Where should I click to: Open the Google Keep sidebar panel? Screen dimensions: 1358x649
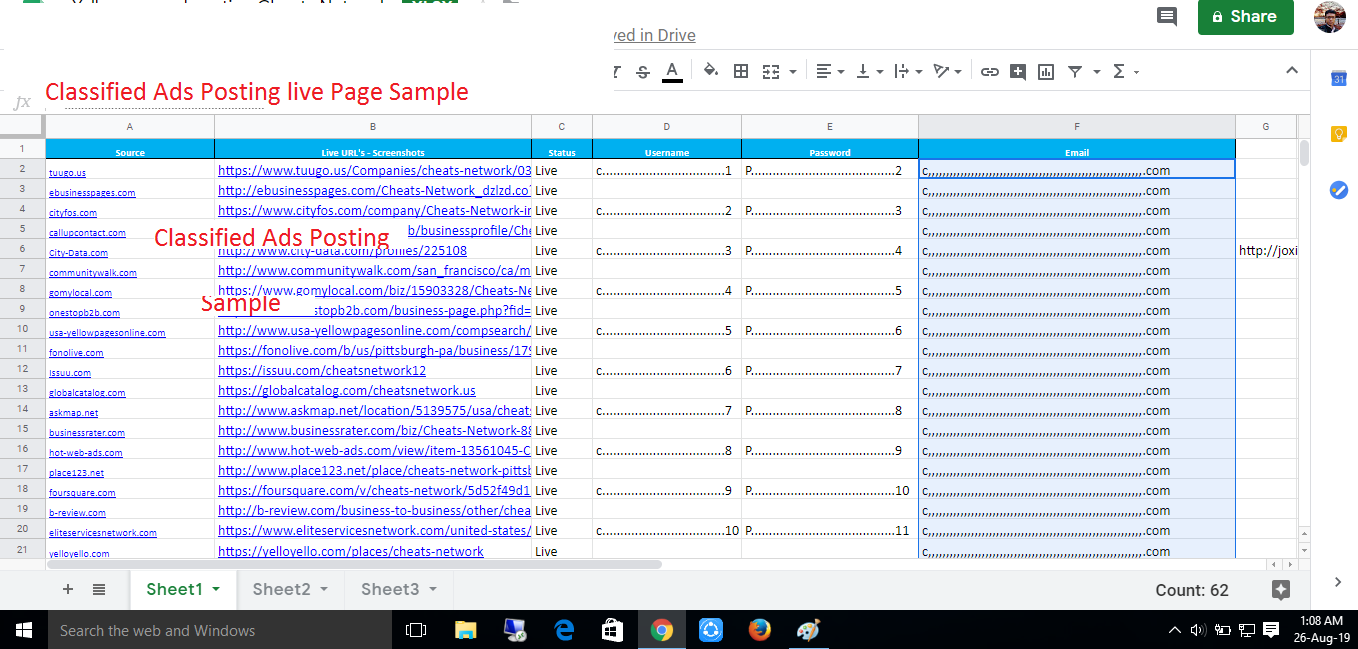pyautogui.click(x=1338, y=133)
